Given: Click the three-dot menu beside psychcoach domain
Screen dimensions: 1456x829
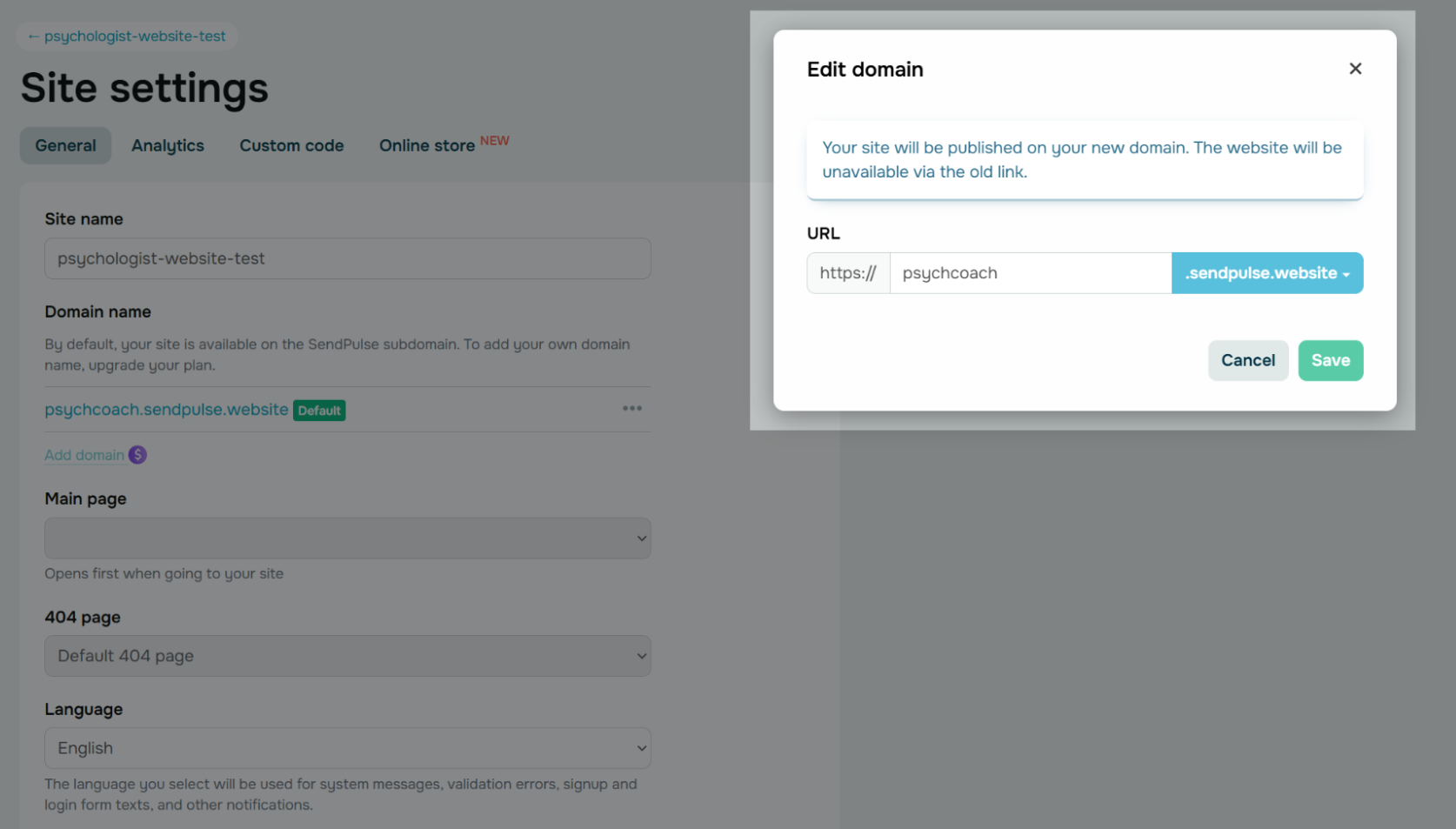Looking at the screenshot, I should point(632,409).
